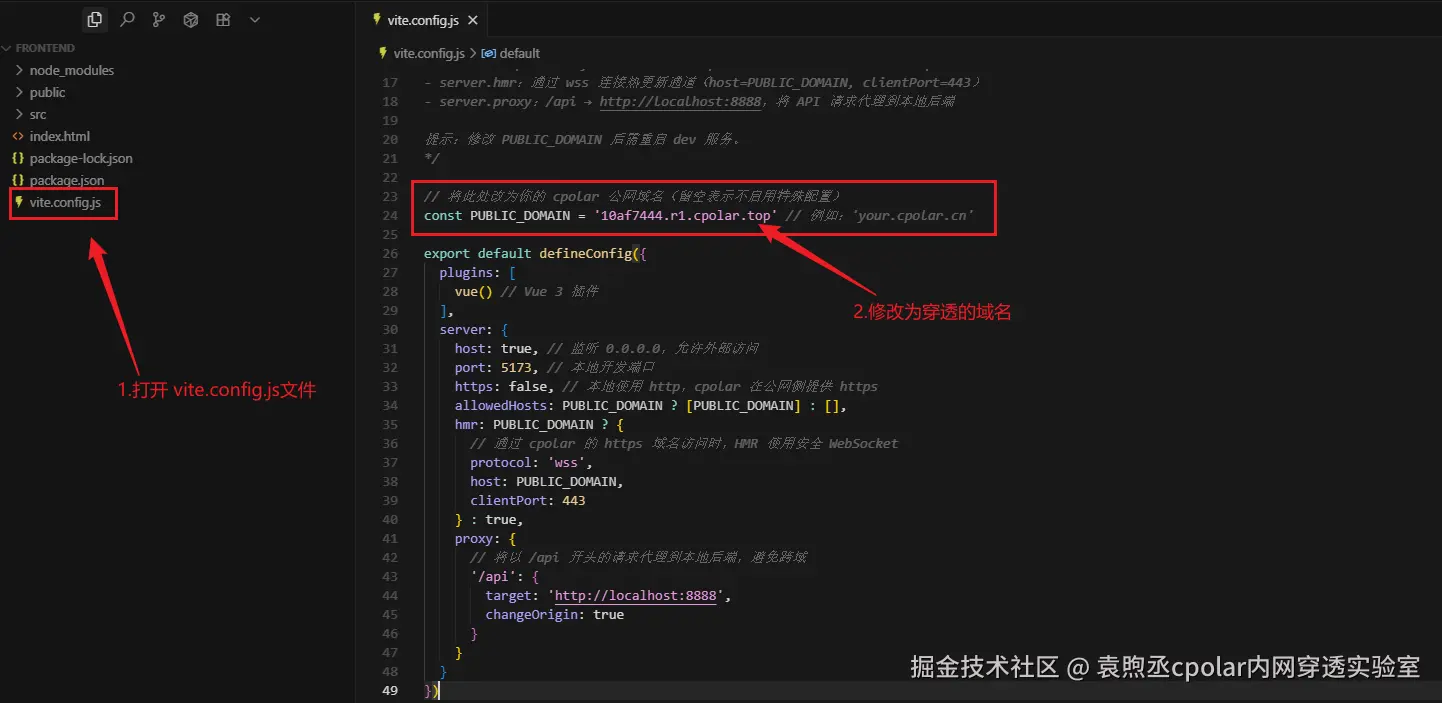Click line number 24 in the gutter
The width and height of the screenshot is (1442, 703).
click(390, 215)
